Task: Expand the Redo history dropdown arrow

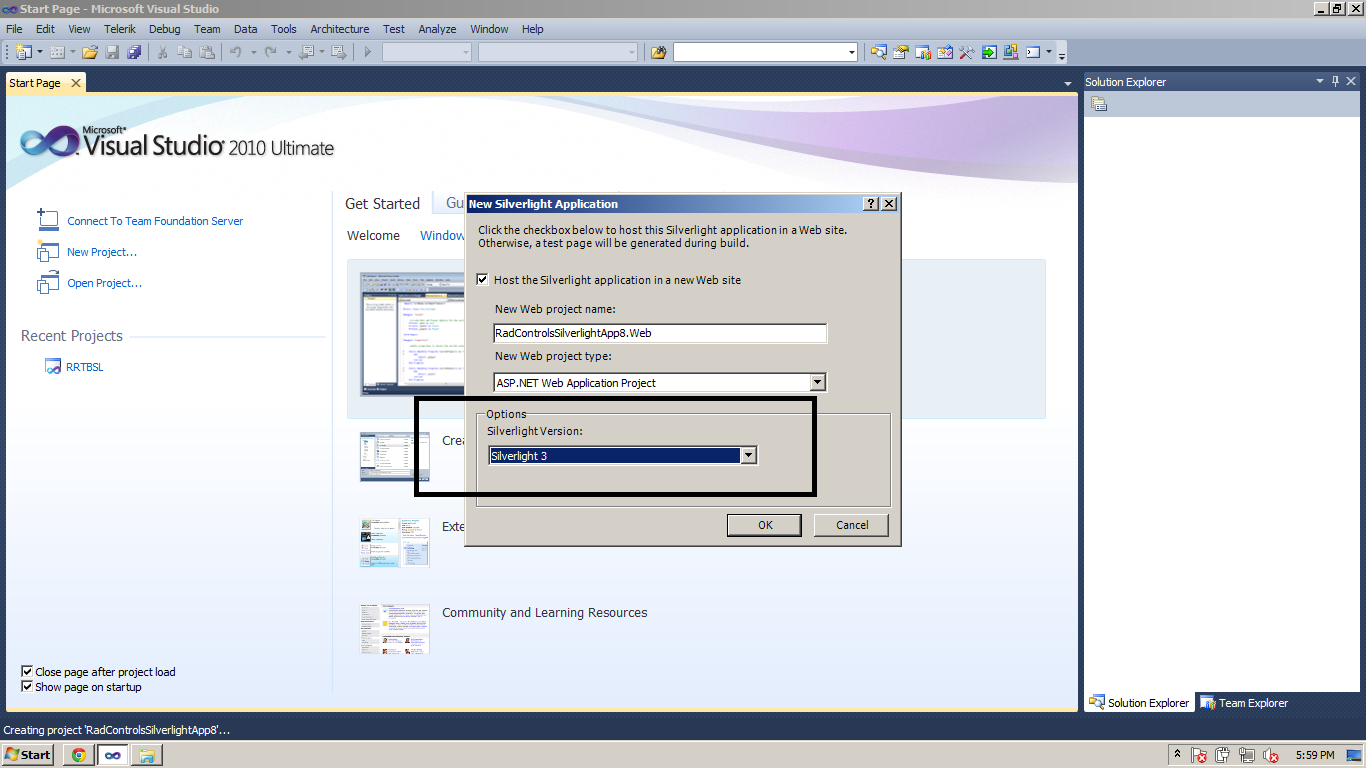Action: click(x=288, y=52)
